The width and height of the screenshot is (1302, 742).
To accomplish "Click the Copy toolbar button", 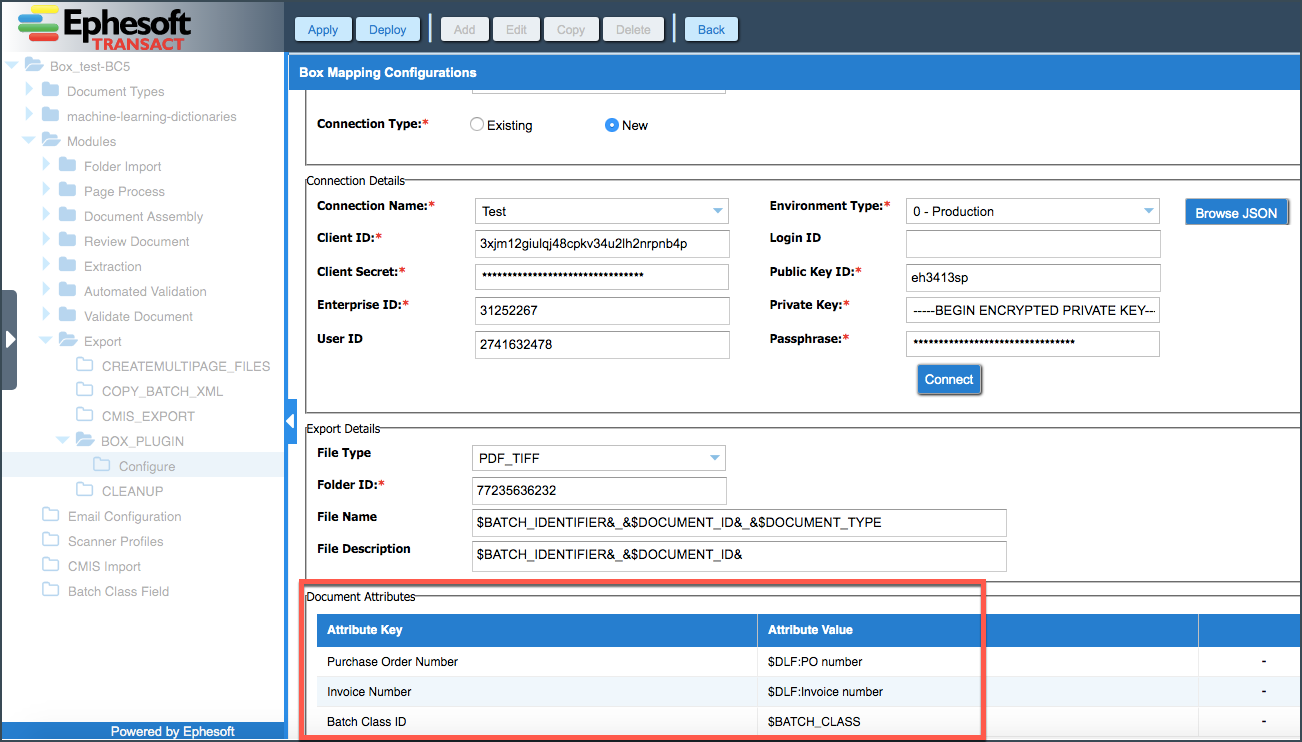I will click(x=571, y=29).
